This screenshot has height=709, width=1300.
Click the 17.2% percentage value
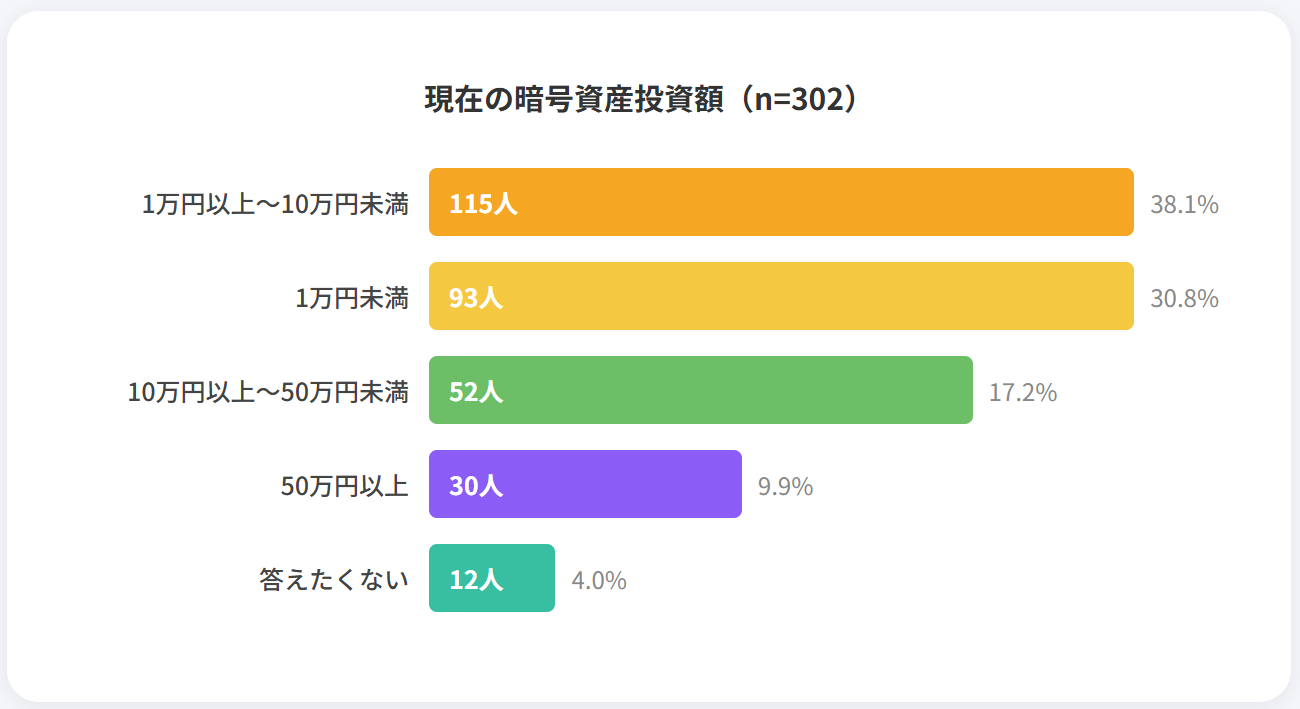tap(1023, 392)
